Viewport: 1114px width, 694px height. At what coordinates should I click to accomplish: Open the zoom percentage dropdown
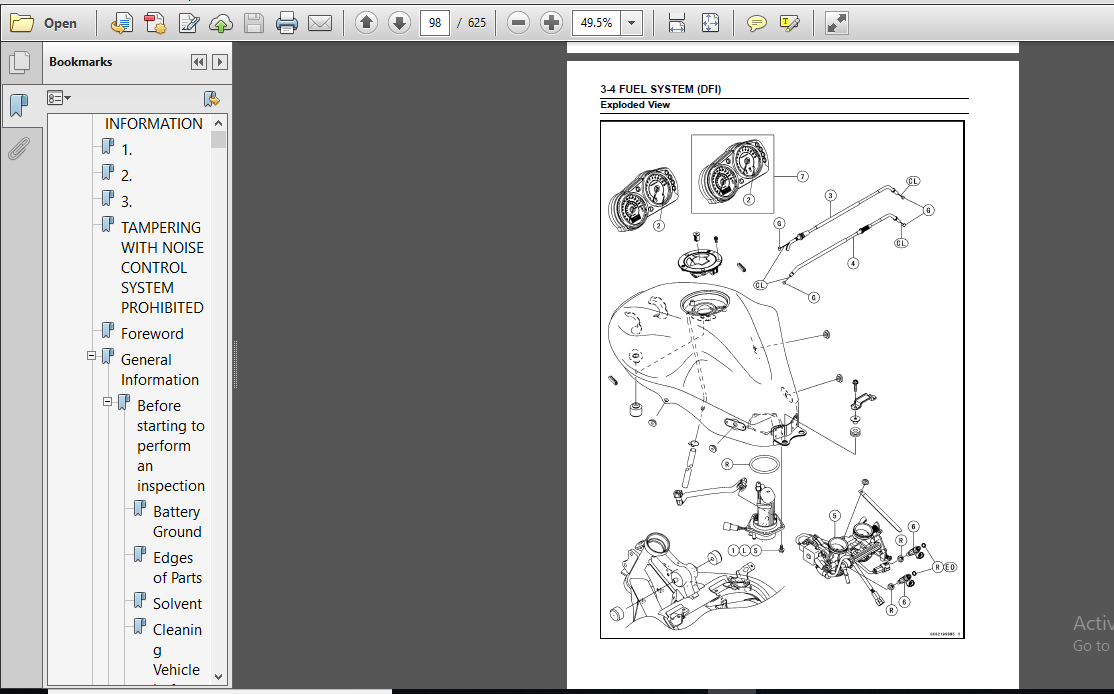[631, 23]
